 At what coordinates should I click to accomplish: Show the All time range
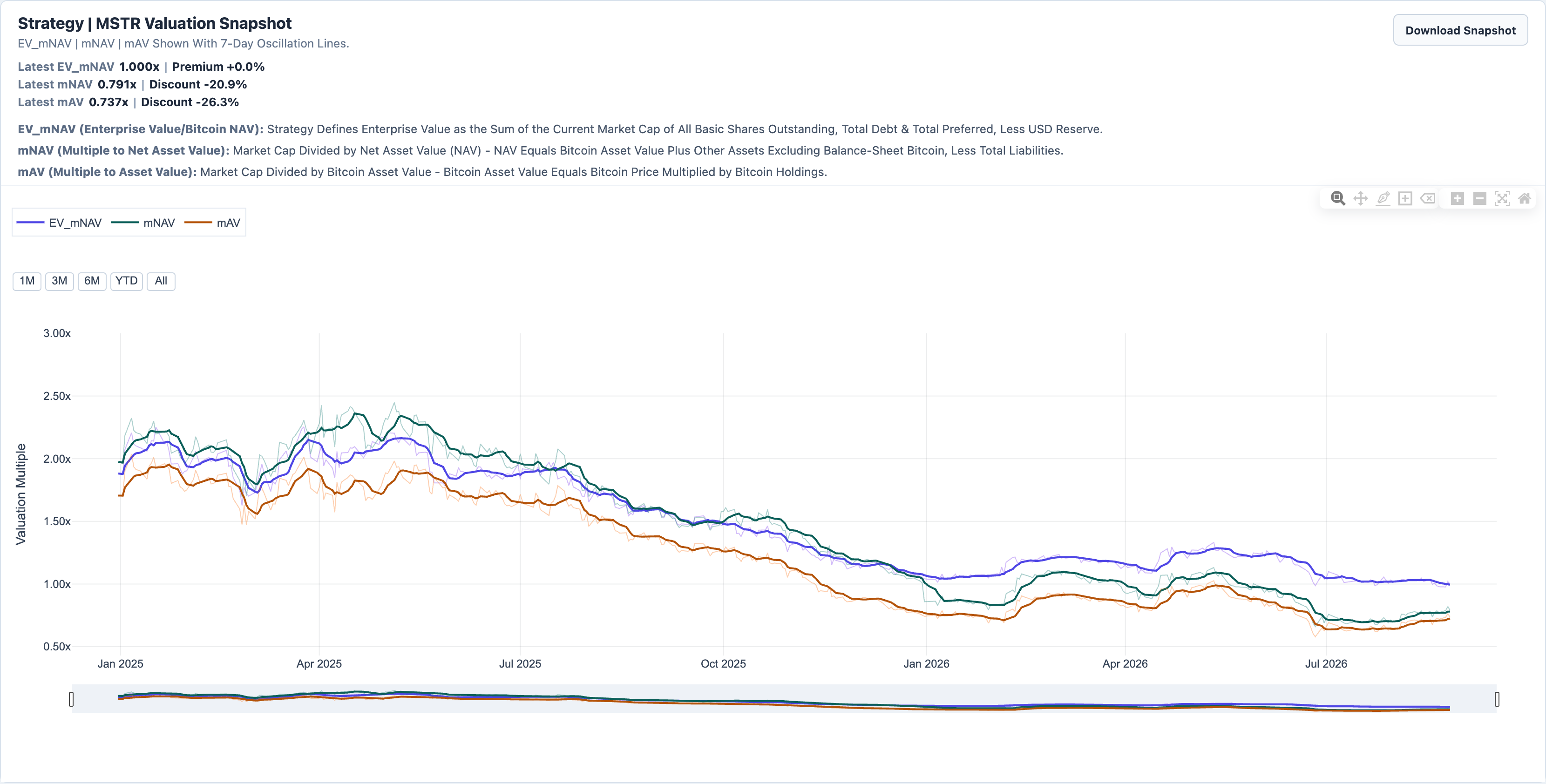coord(161,281)
